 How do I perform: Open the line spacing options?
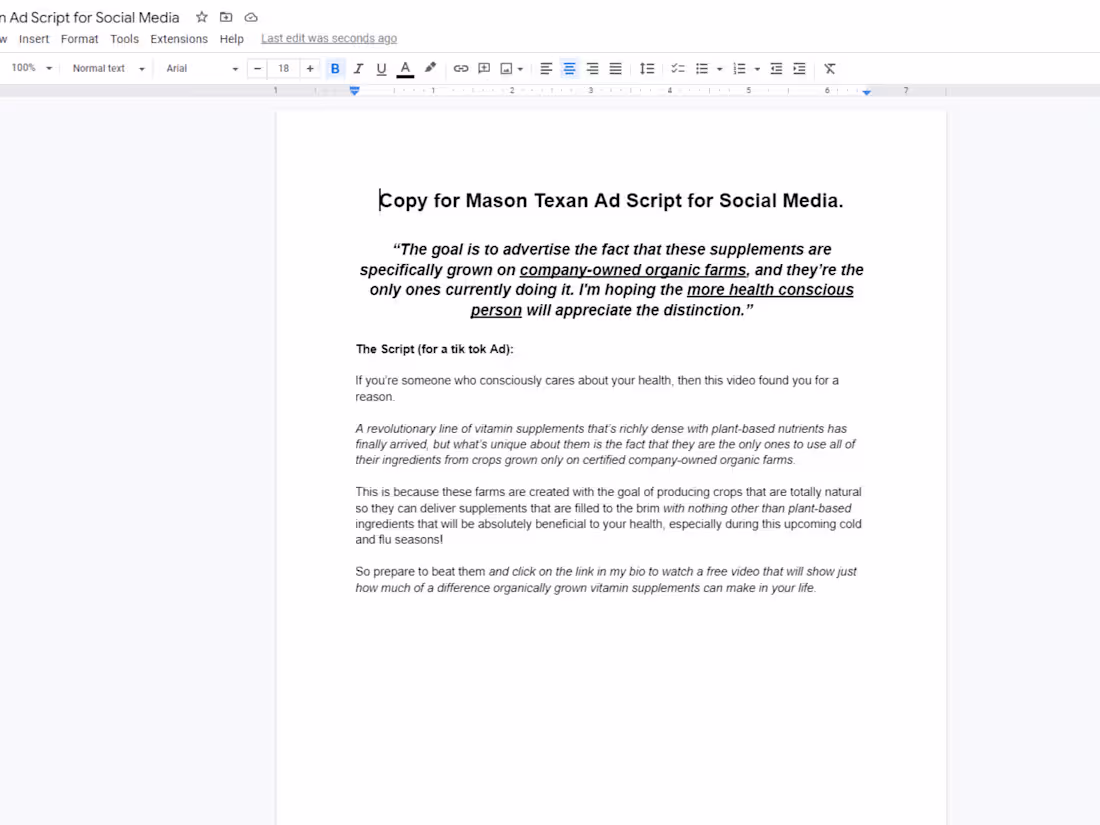click(x=647, y=68)
